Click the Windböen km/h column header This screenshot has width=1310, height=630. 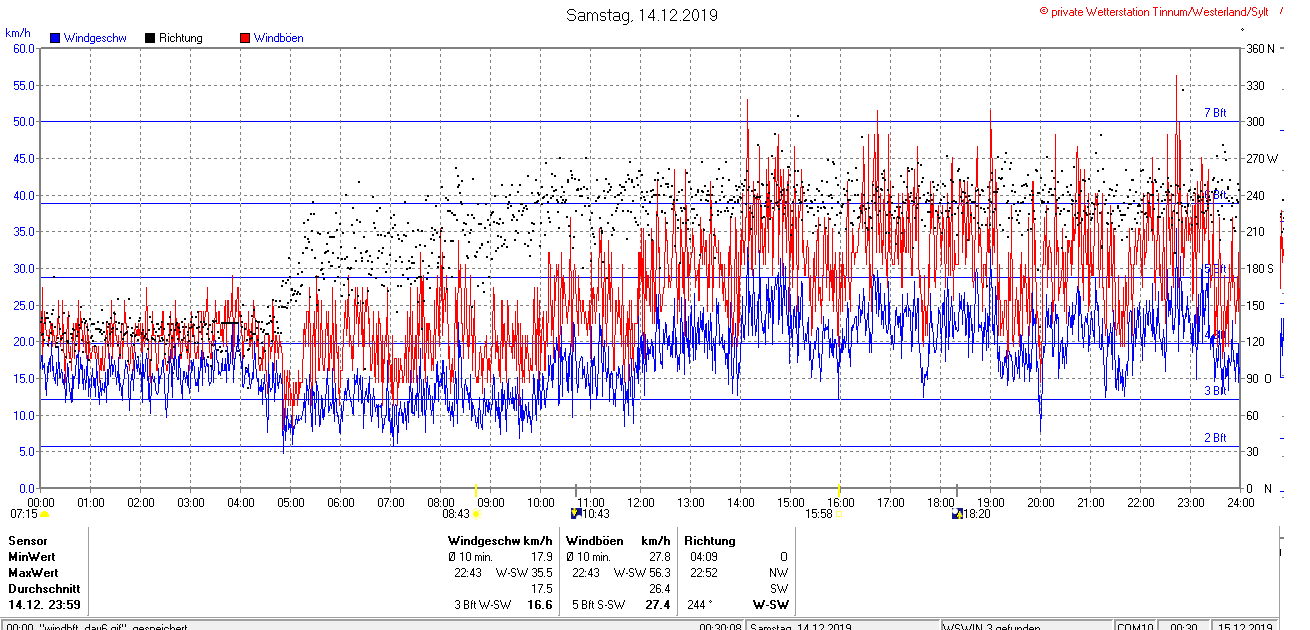618,541
